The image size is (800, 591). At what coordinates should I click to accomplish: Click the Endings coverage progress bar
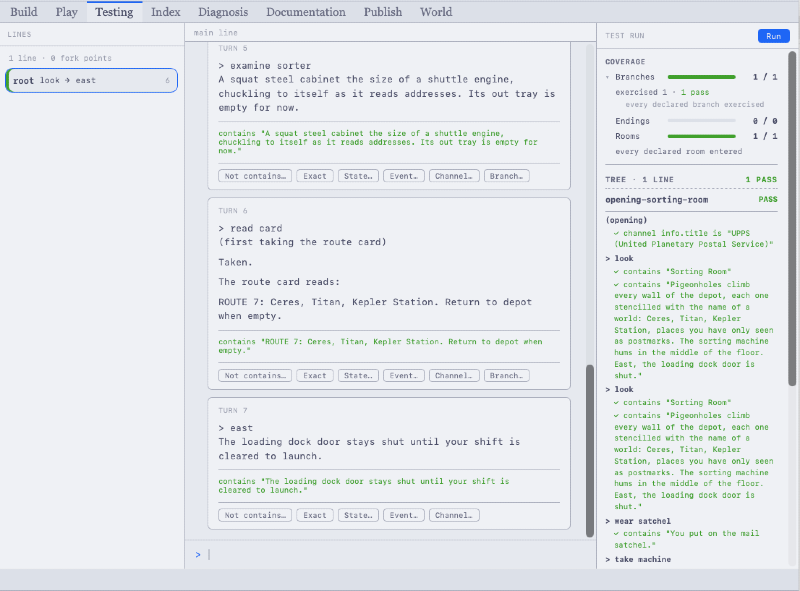702,121
